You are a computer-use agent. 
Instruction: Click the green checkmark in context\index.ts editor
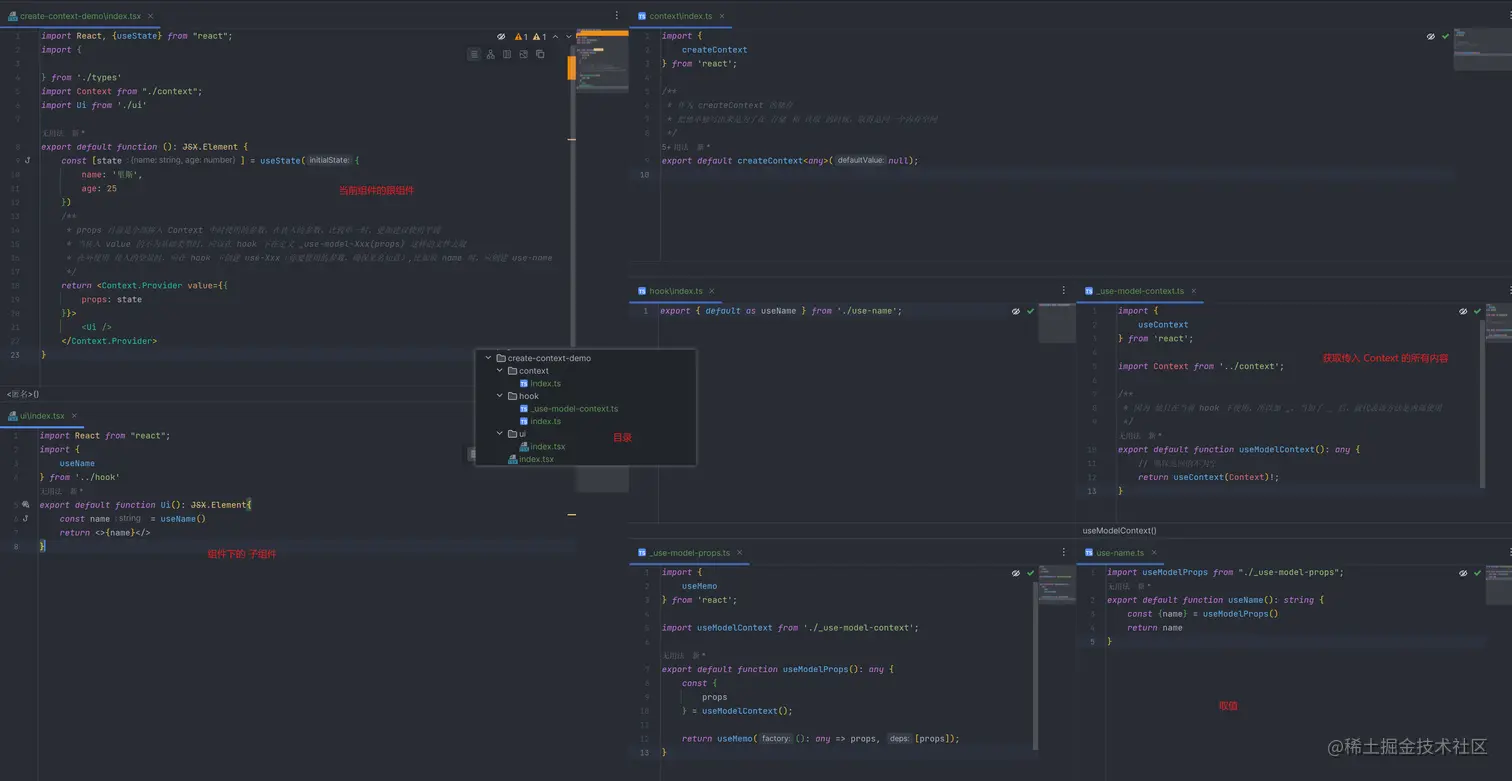point(1445,36)
